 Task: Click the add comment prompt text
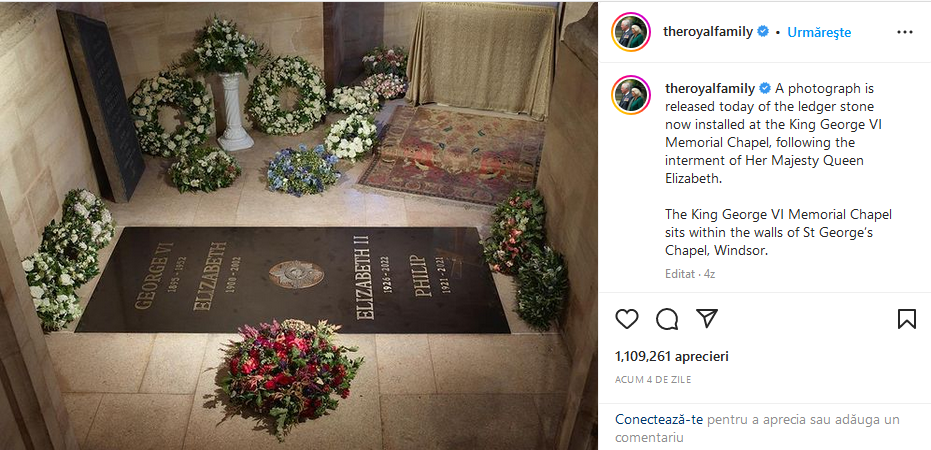pyautogui.click(x=758, y=429)
